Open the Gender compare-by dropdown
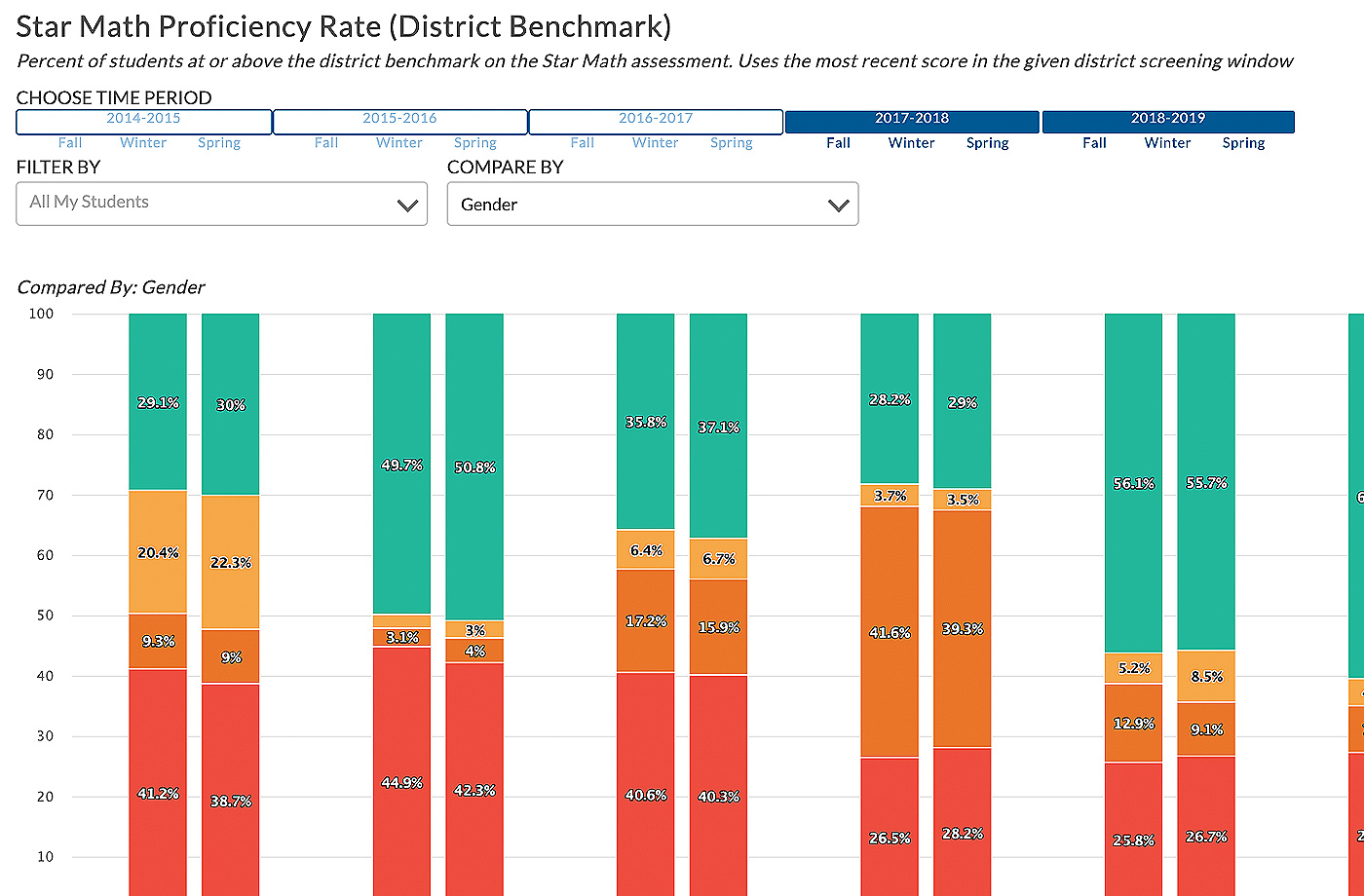Screen dimensions: 1364x896 (653, 204)
